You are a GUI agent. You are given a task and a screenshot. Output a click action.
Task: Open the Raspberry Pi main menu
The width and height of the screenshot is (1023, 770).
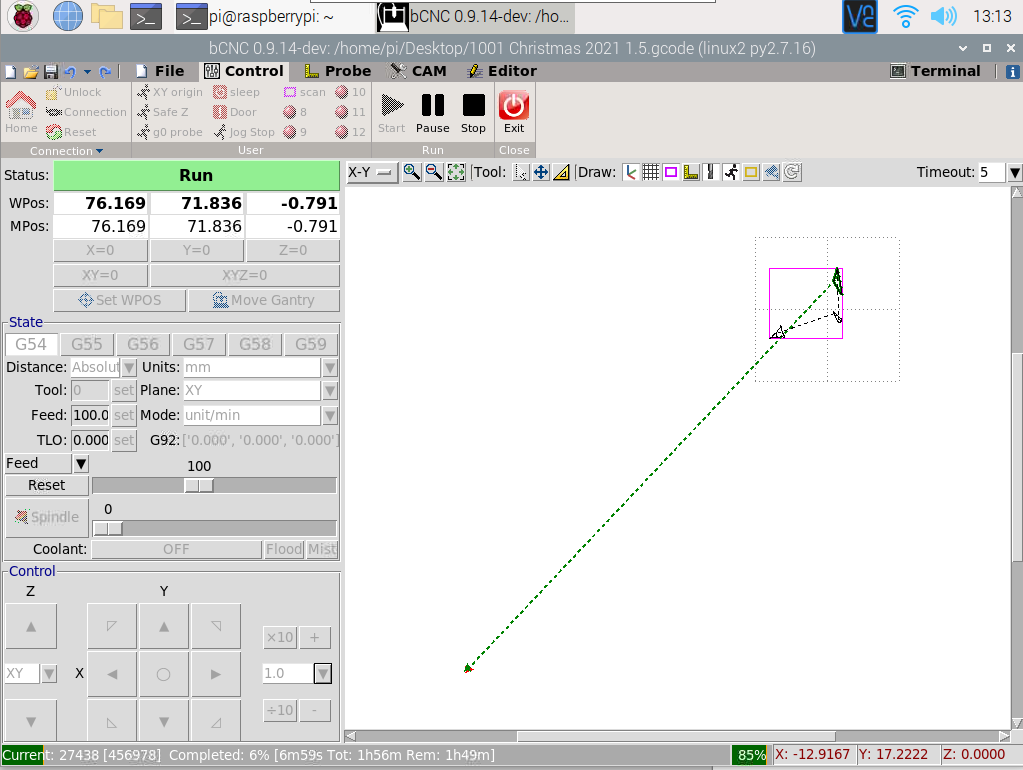[x=22, y=16]
